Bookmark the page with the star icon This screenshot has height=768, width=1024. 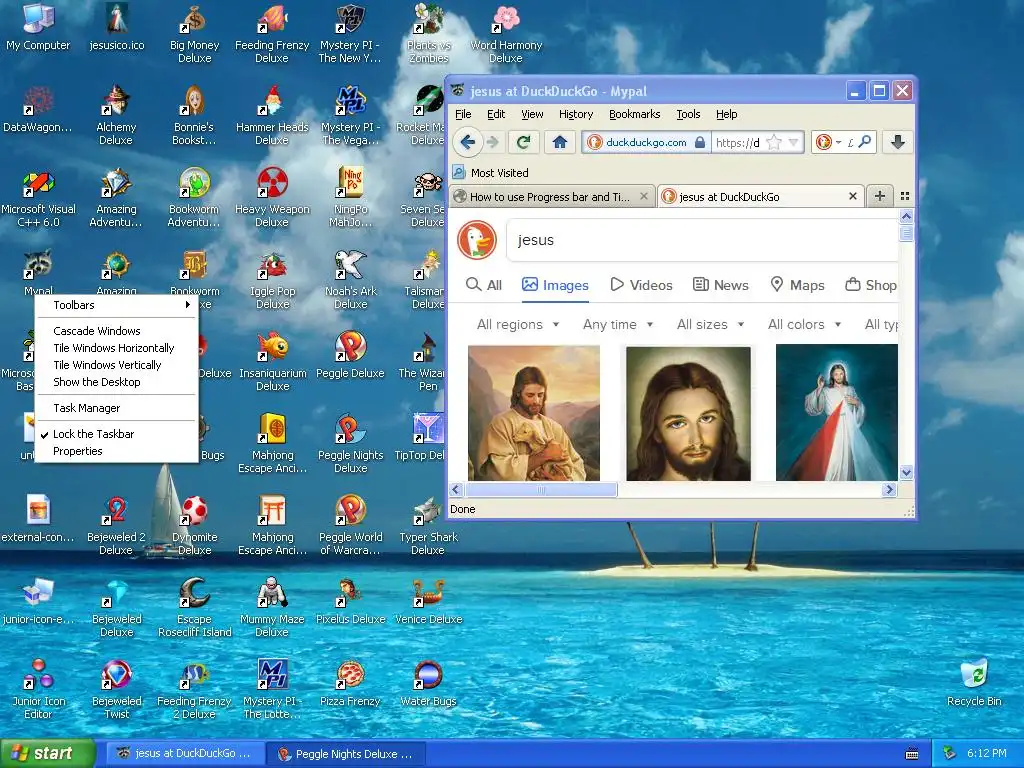pyautogui.click(x=774, y=142)
